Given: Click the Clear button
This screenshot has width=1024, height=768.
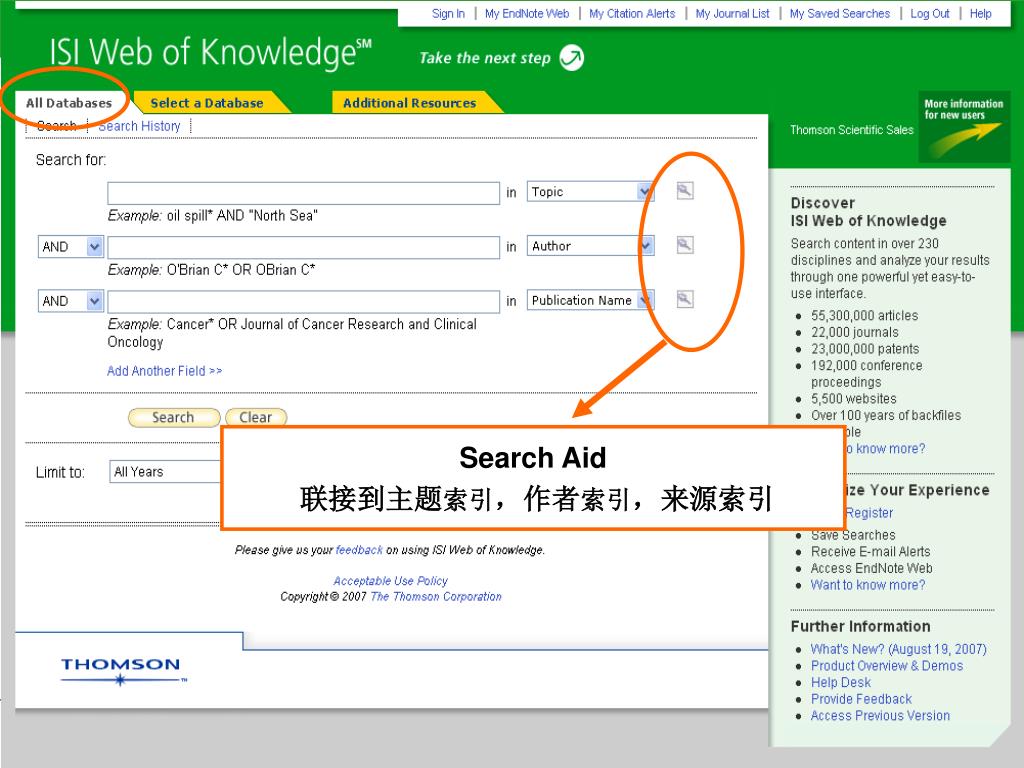Looking at the screenshot, I should tap(256, 417).
